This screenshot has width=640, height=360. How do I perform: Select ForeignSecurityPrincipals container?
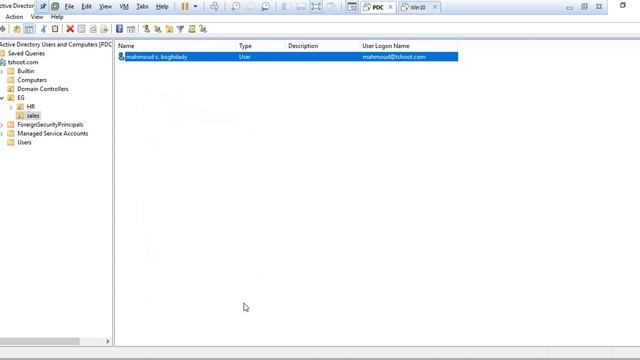click(x=50, y=125)
